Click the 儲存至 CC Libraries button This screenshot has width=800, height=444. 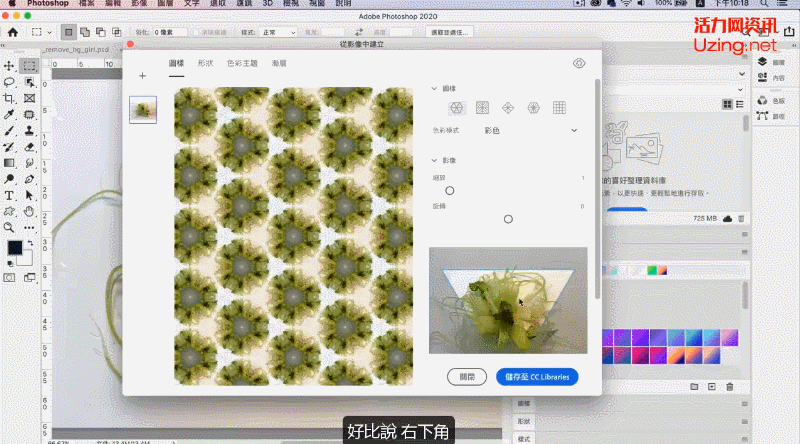[537, 377]
